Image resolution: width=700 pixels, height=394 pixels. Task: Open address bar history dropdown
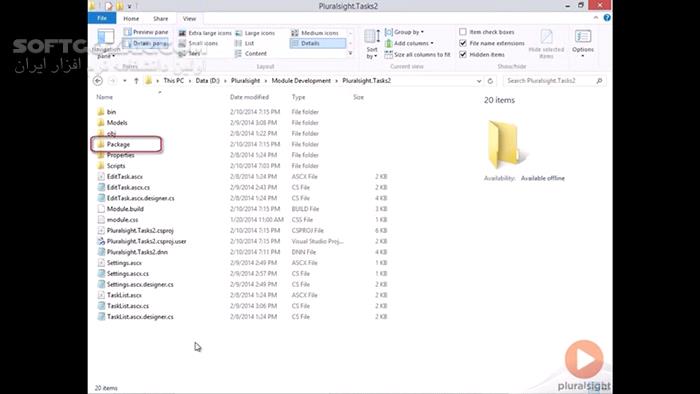(x=479, y=81)
